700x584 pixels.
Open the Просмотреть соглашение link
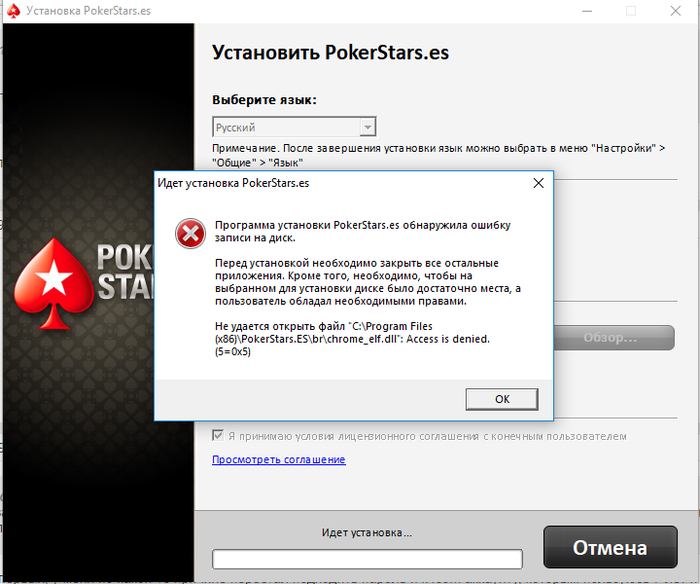(279, 459)
